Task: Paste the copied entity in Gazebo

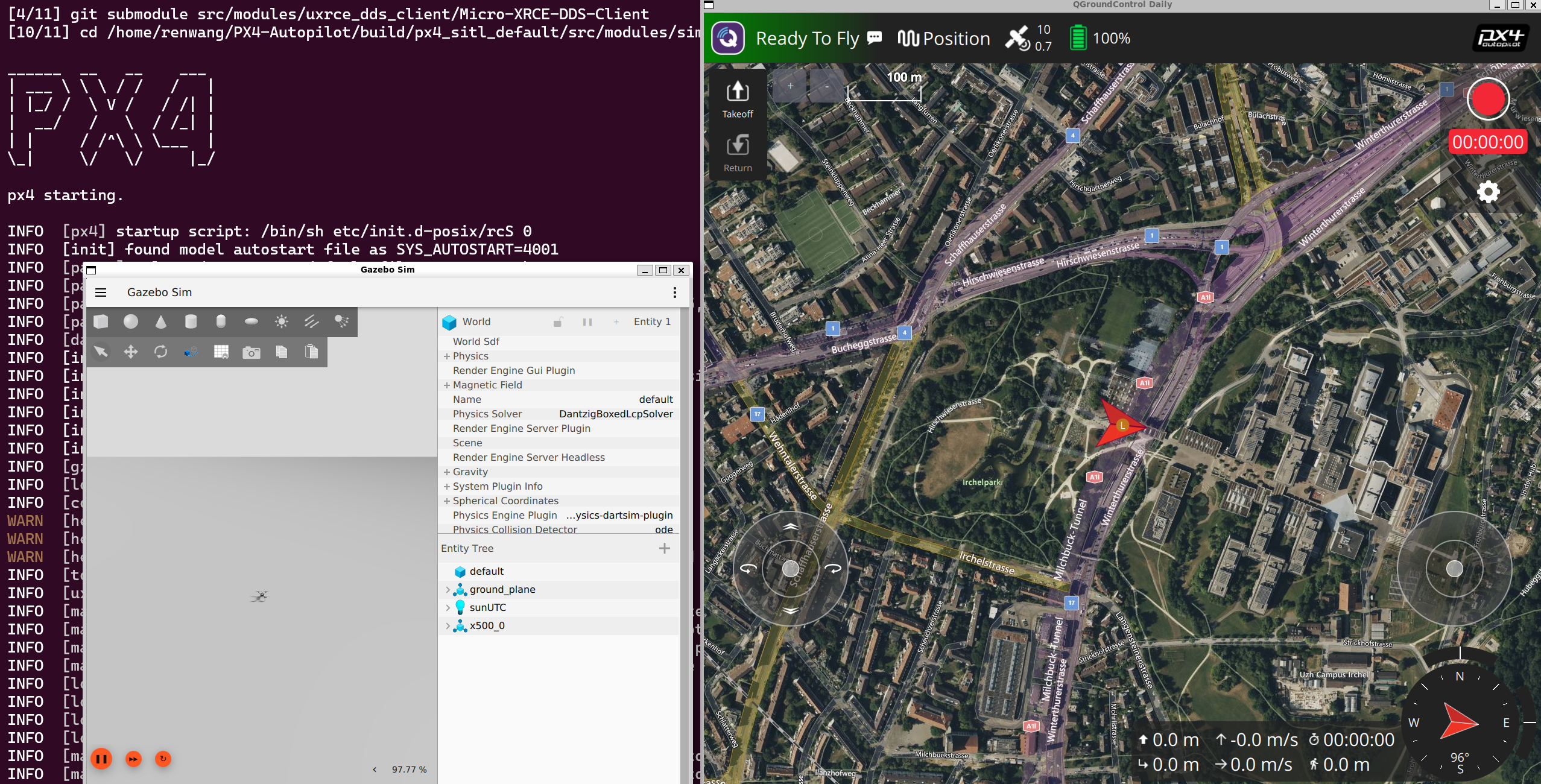Action: pos(312,352)
